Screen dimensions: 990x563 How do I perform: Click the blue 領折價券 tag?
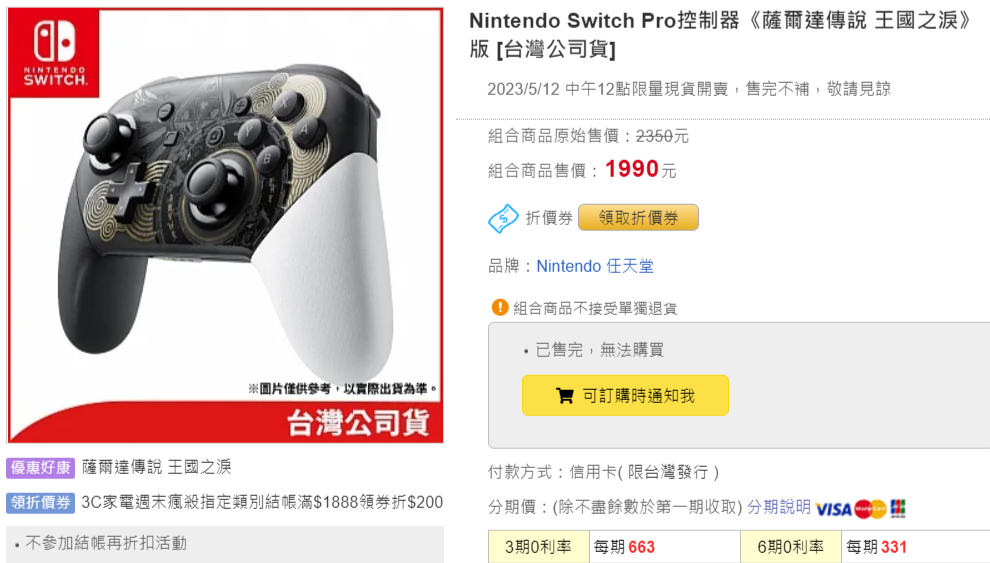click(x=40, y=503)
